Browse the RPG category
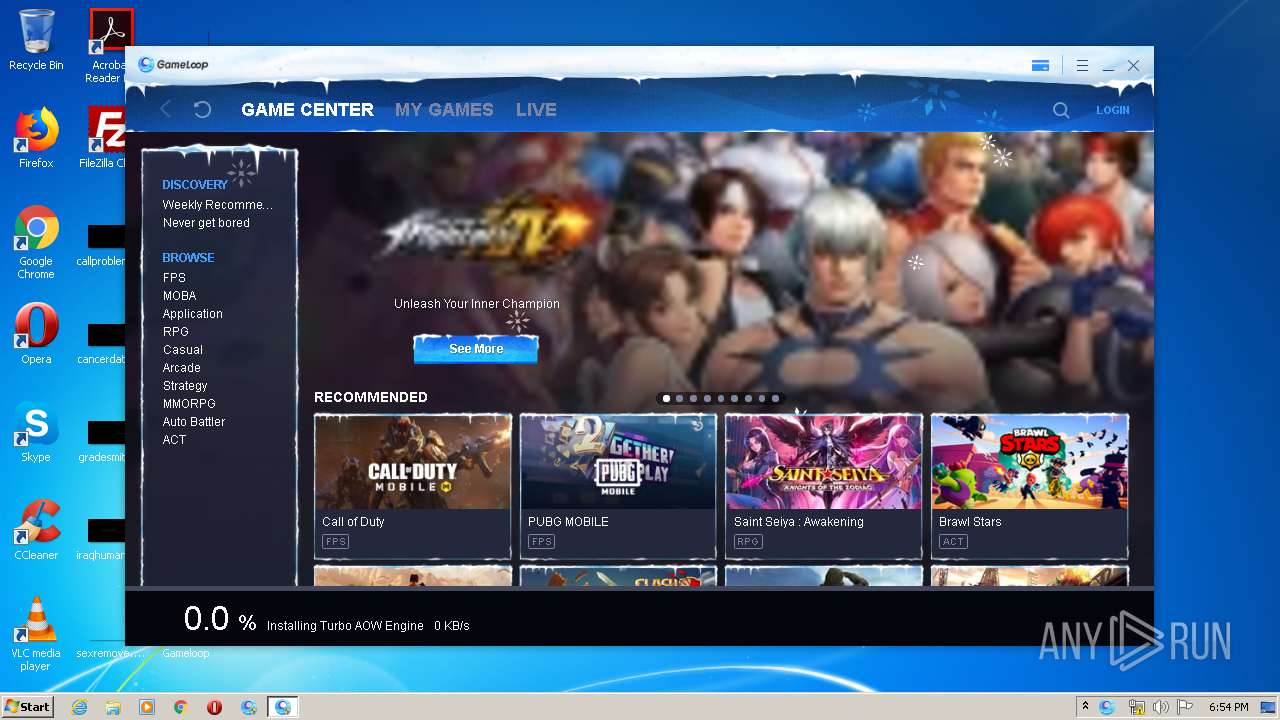This screenshot has width=1280, height=720. tap(176, 332)
